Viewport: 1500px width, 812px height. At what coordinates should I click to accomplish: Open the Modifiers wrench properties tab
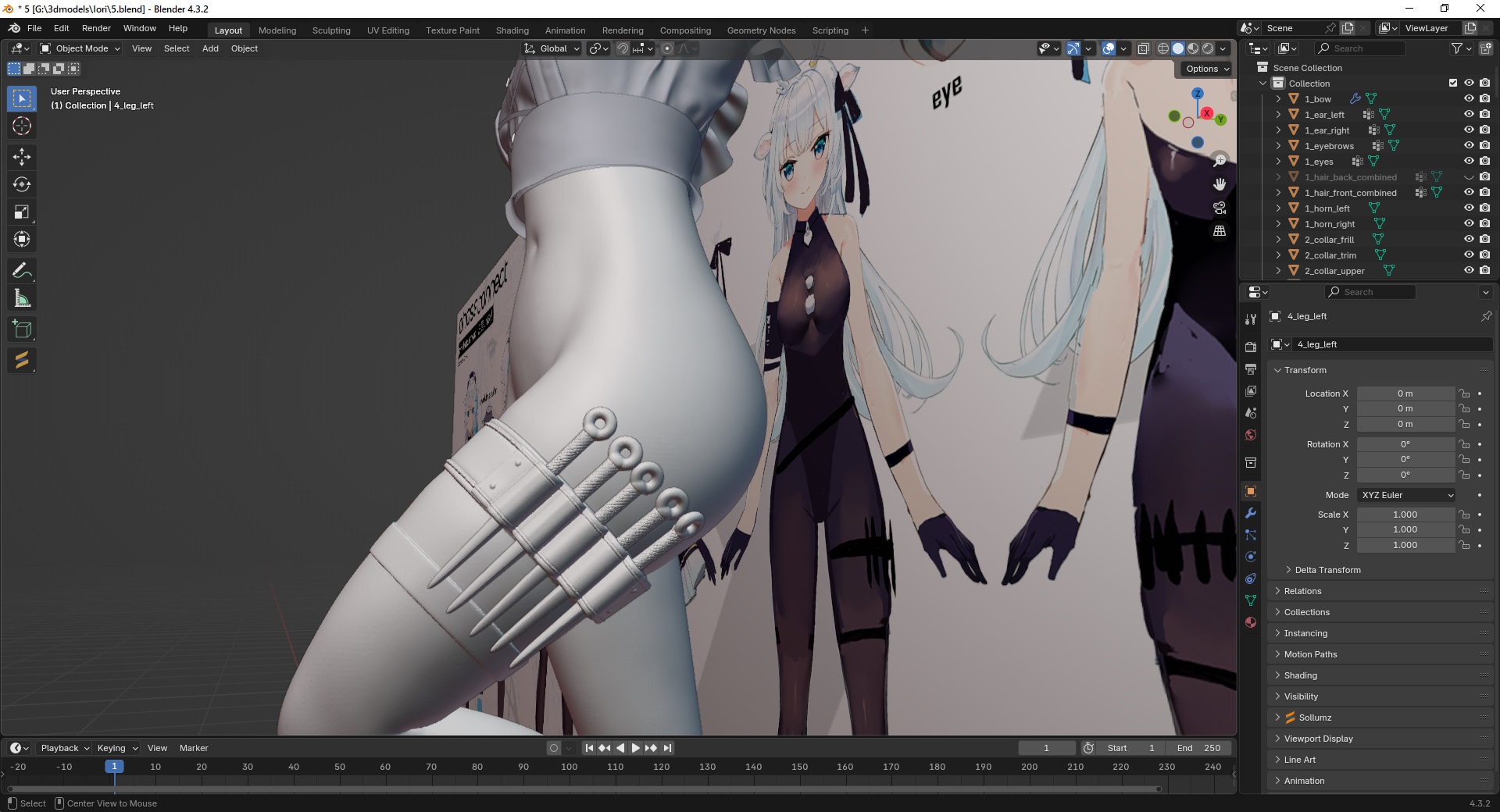click(x=1251, y=513)
